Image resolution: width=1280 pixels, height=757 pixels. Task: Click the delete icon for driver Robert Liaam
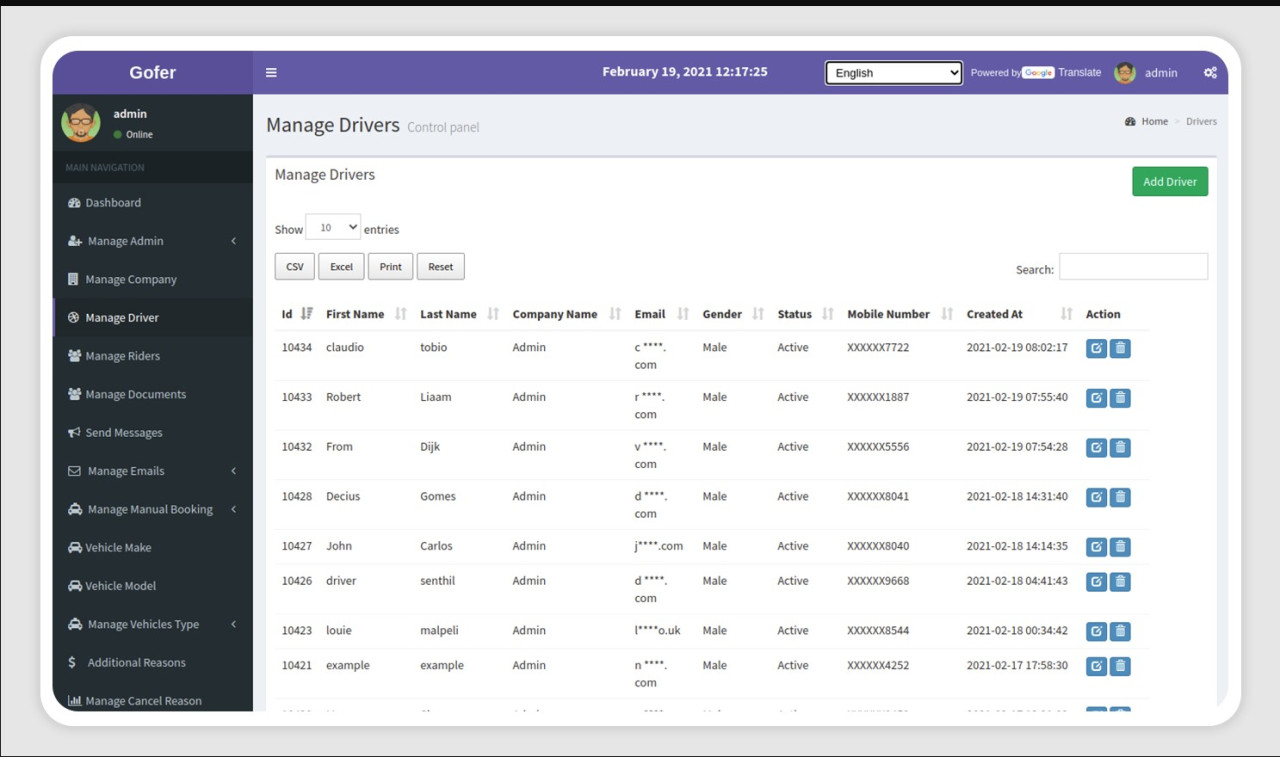1119,397
